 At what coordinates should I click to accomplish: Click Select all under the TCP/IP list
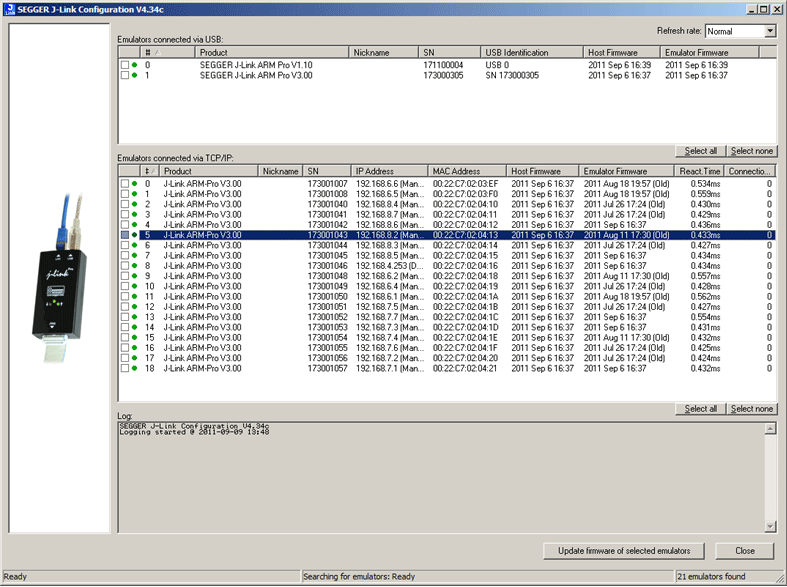click(x=701, y=409)
